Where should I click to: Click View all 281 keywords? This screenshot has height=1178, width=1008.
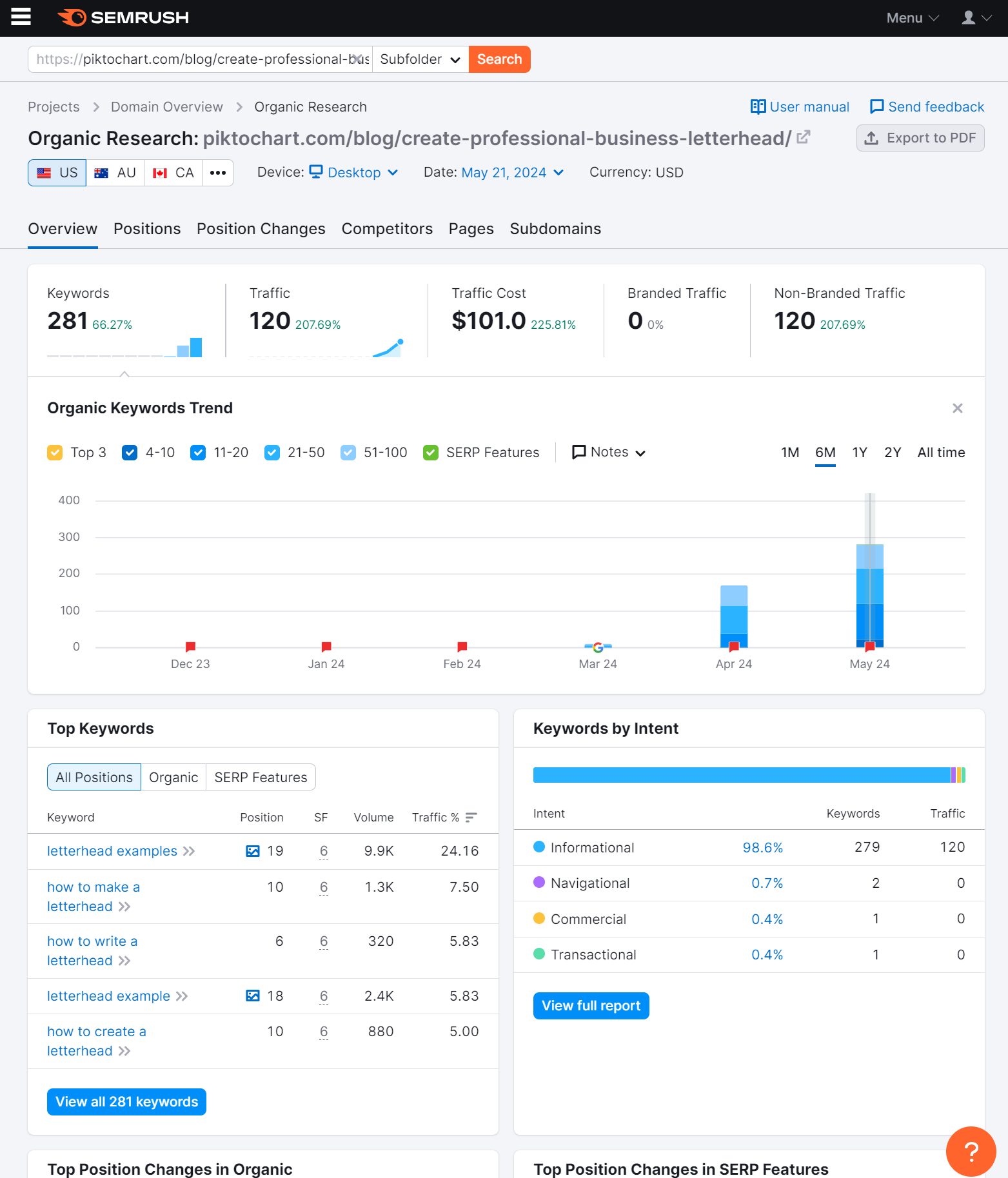point(126,1102)
